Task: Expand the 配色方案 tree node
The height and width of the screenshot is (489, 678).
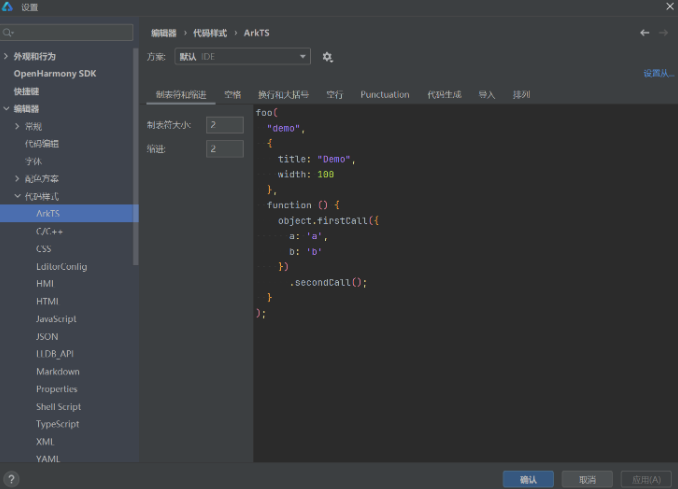Action: tap(17, 179)
